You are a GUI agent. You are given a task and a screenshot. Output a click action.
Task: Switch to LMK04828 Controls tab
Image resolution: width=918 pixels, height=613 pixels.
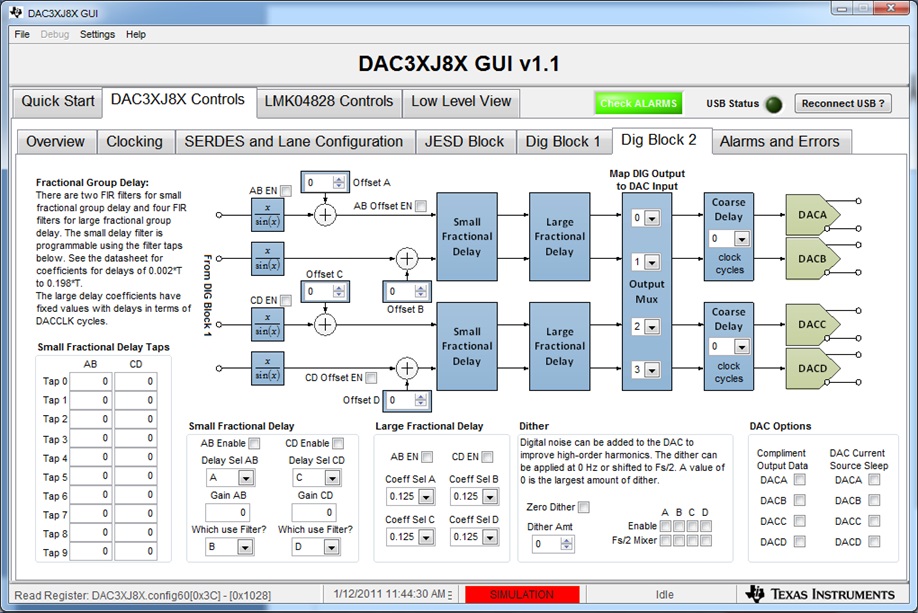point(329,101)
